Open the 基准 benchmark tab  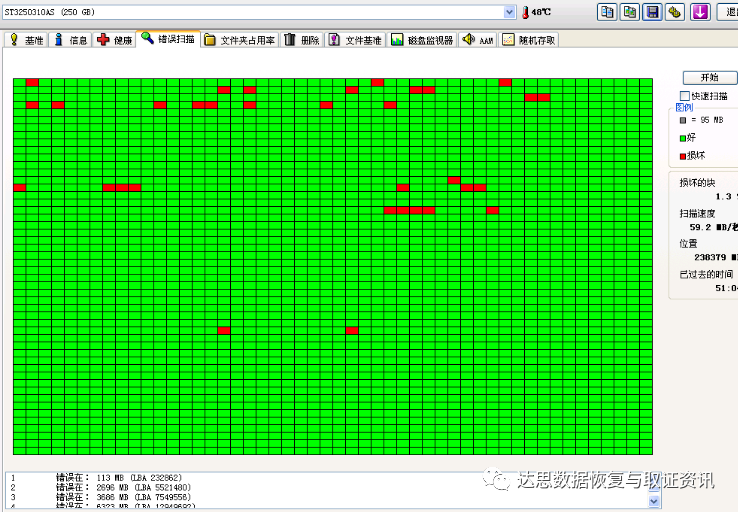(x=26, y=40)
